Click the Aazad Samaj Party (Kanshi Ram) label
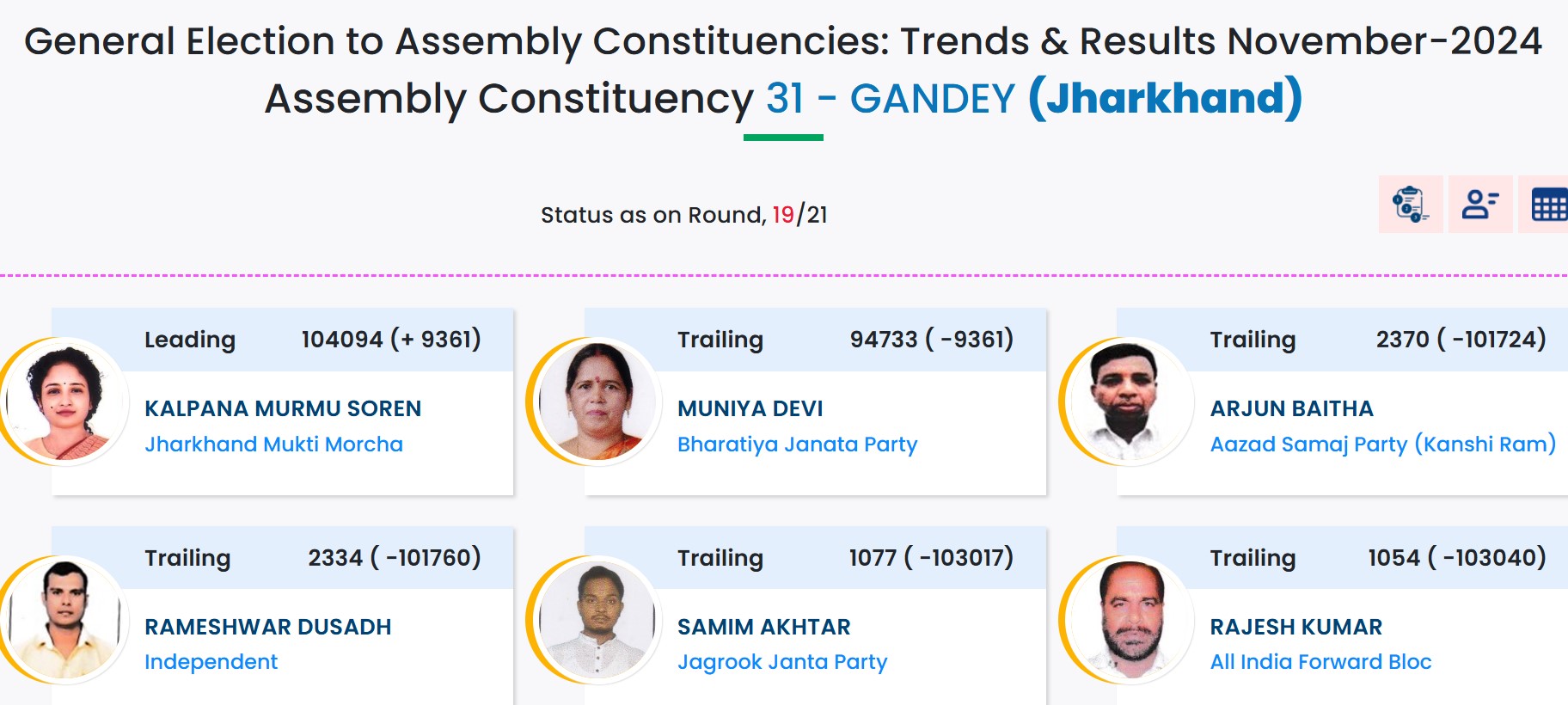 click(x=1382, y=444)
